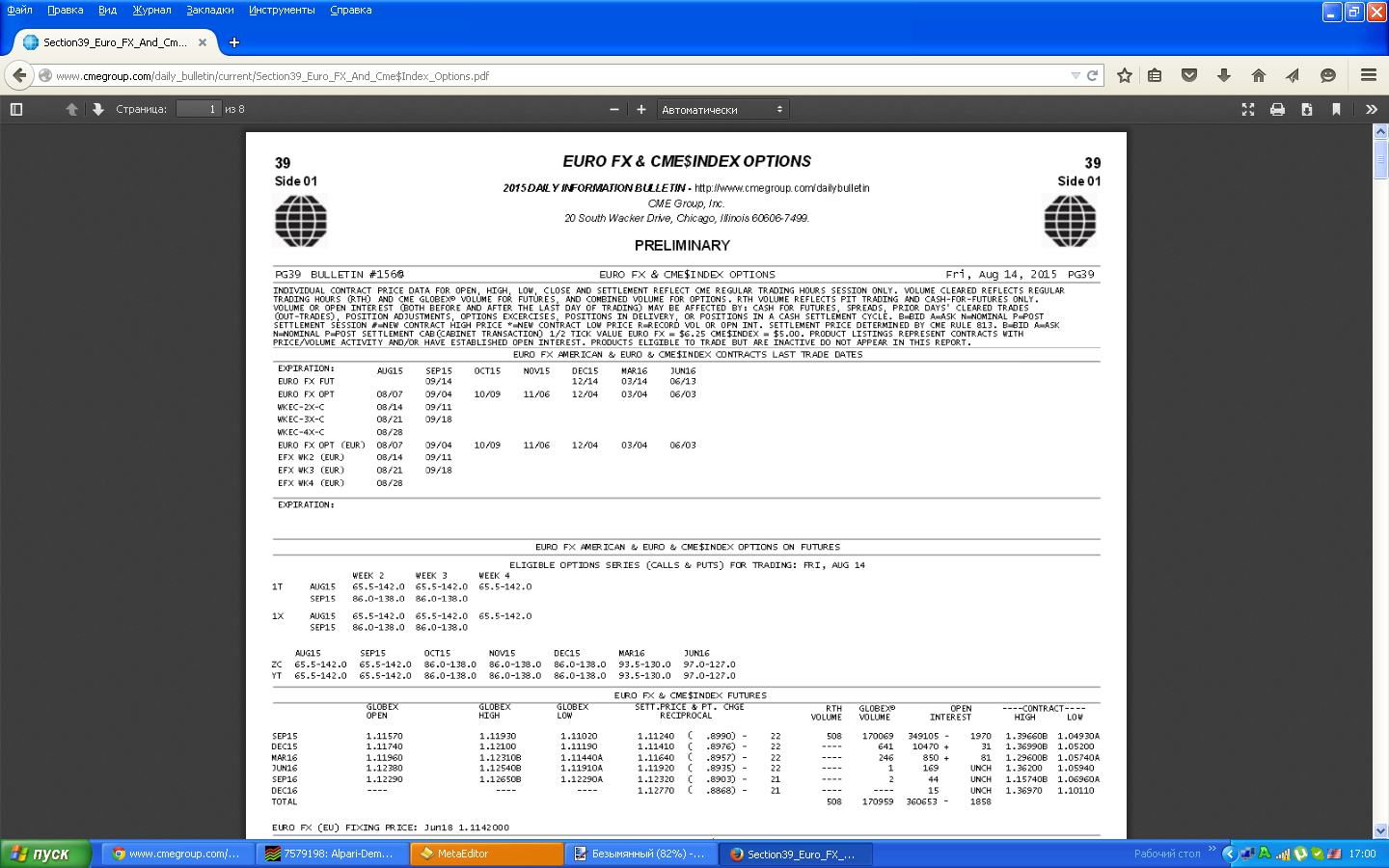1389x868 pixels.
Task: Click the 349105 open interest value
Action: point(923,736)
